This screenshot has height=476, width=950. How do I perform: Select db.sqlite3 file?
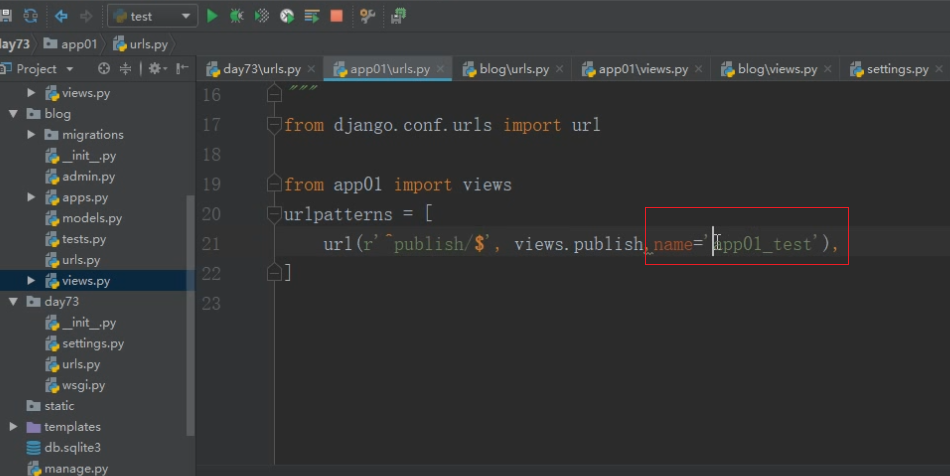pyautogui.click(x=64, y=448)
